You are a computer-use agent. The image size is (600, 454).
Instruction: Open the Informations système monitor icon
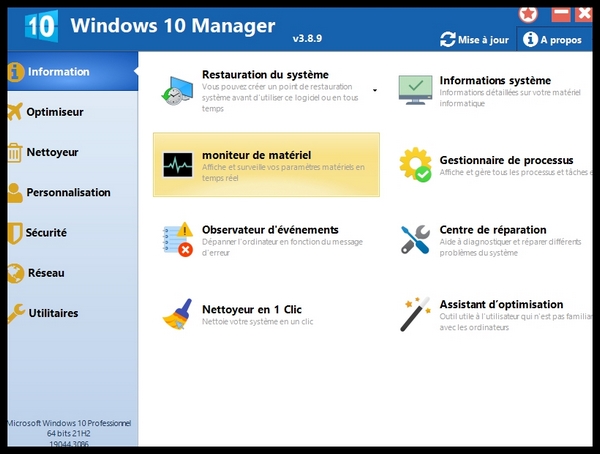415,90
